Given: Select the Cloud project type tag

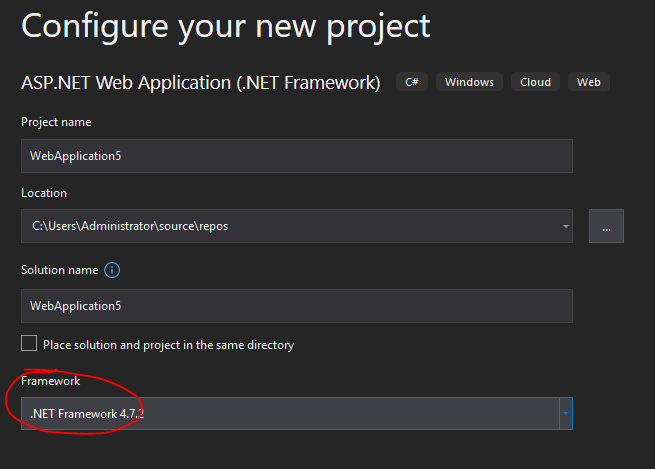Looking at the screenshot, I should pos(535,82).
